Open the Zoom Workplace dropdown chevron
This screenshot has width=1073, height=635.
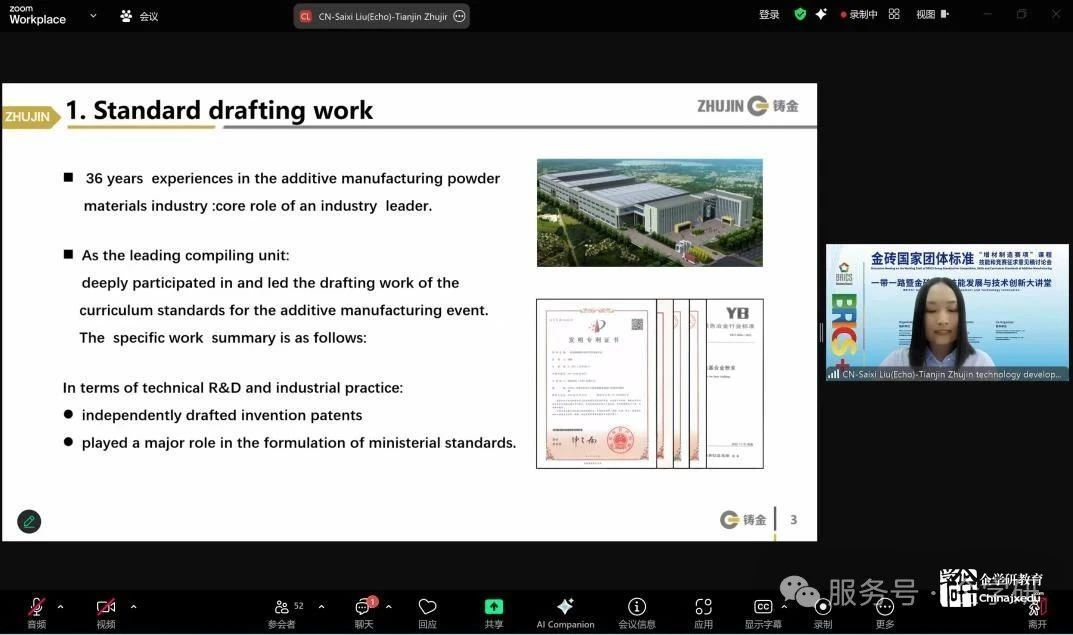93,16
